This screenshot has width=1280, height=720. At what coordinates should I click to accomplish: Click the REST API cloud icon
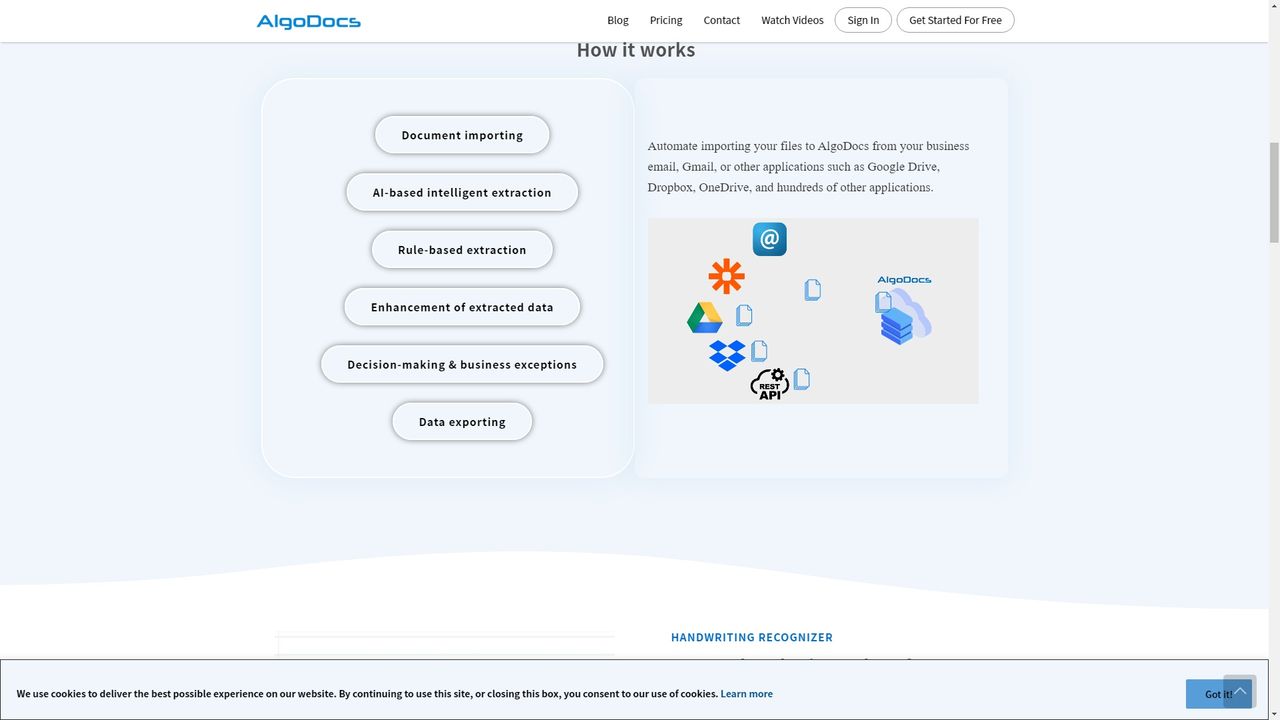point(770,385)
